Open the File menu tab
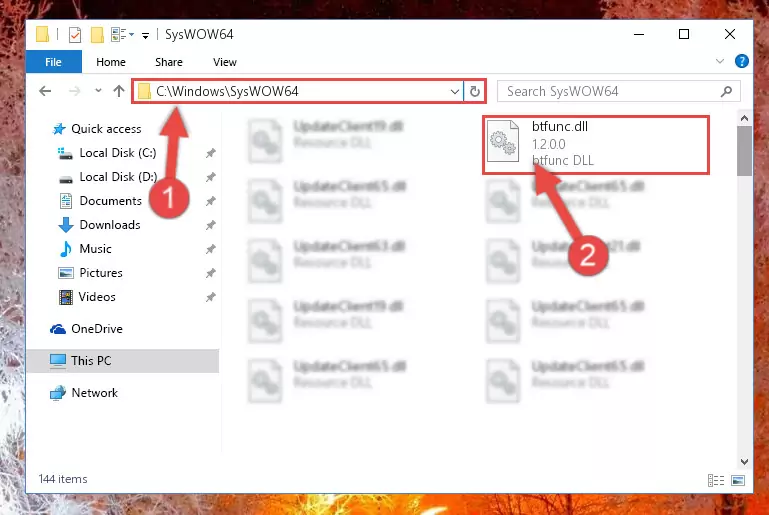 point(53,62)
